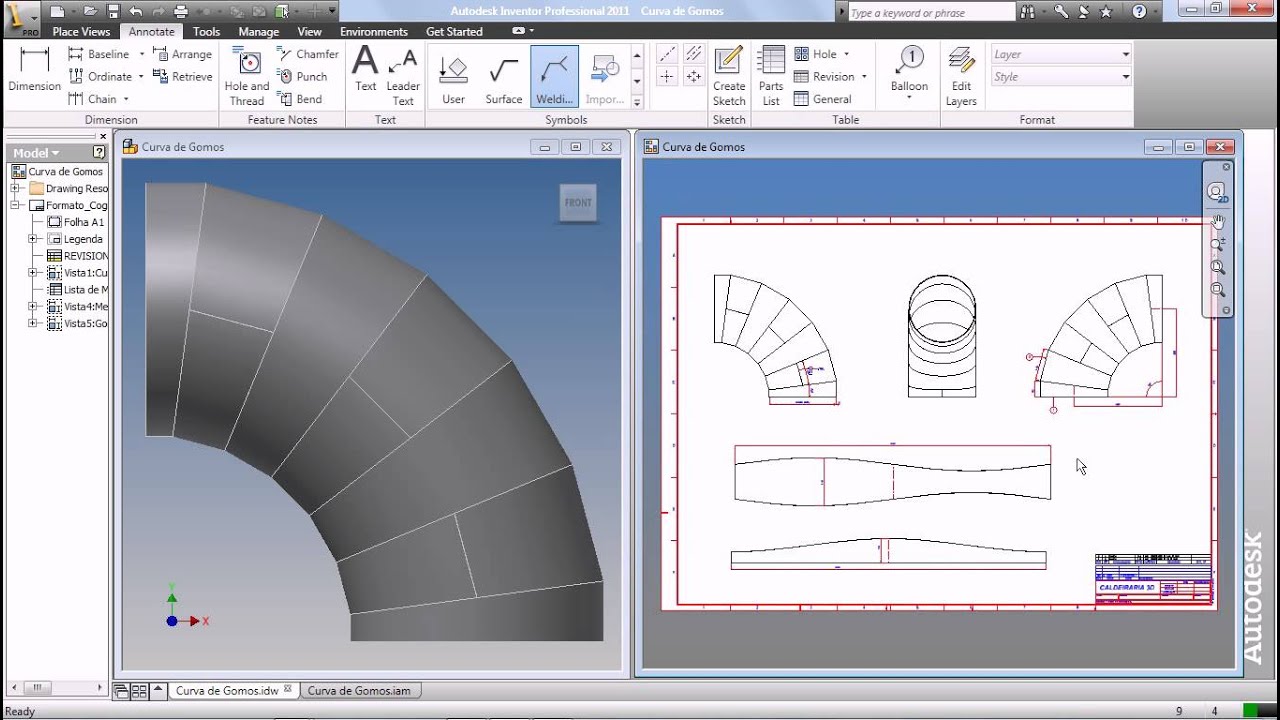This screenshot has width=1280, height=720.
Task: Click the Print icon in quick access toolbar
Action: point(181,12)
